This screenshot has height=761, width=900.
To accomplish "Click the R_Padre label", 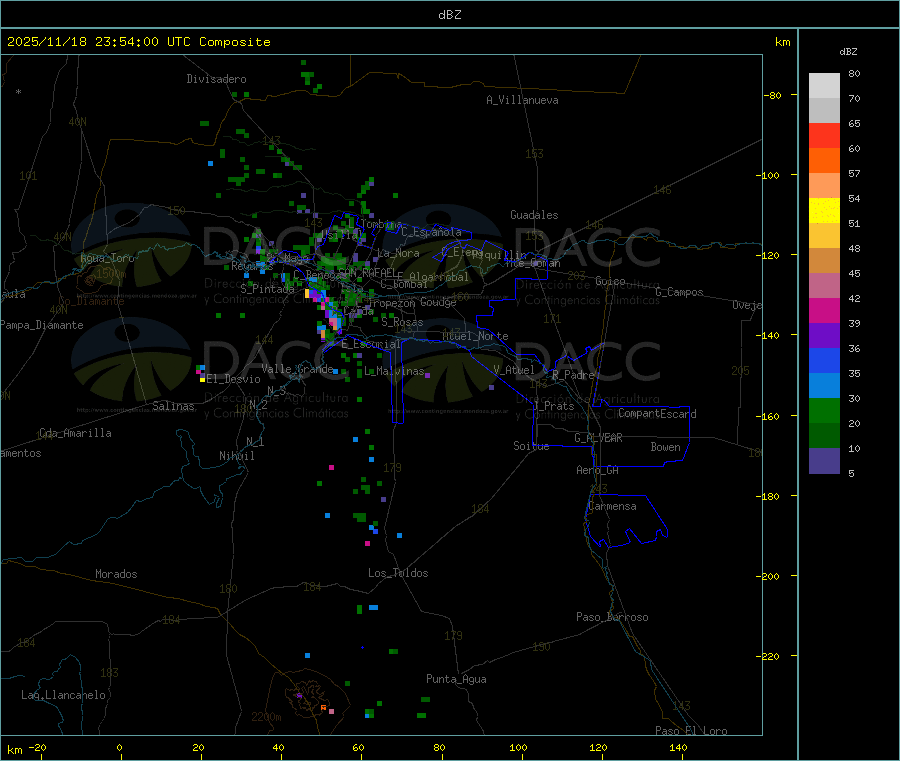I will pos(573,375).
